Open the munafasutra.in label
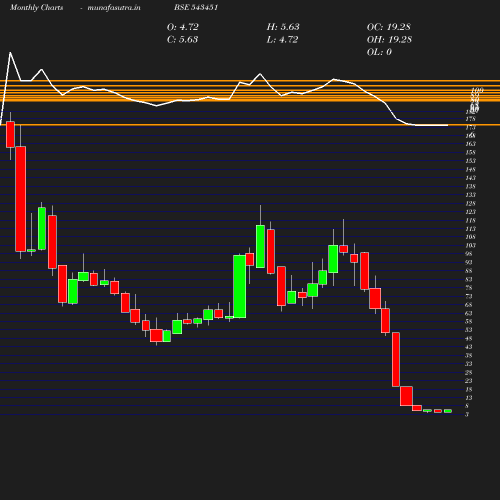 114,7
